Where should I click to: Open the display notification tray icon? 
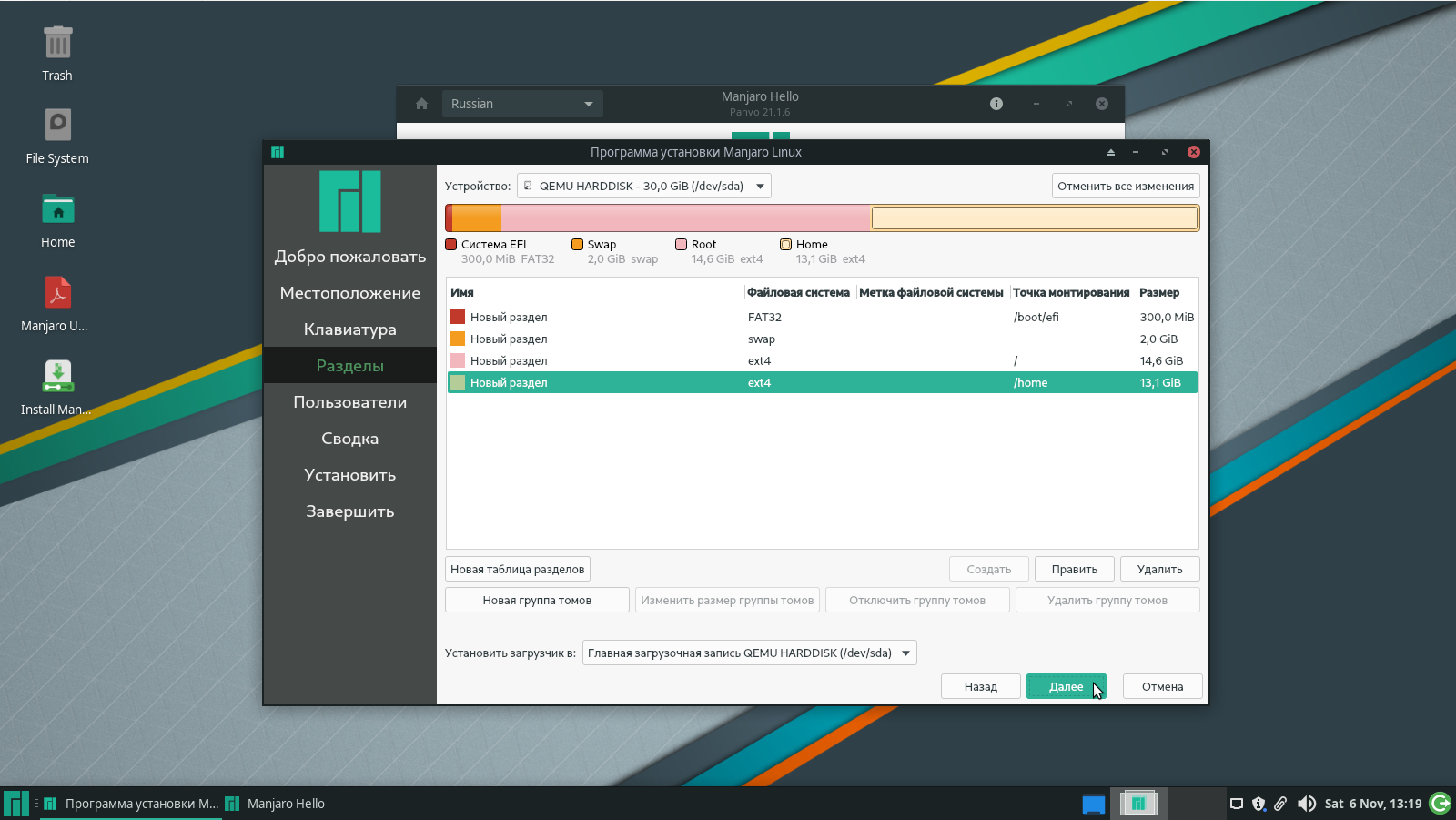pos(1236,804)
